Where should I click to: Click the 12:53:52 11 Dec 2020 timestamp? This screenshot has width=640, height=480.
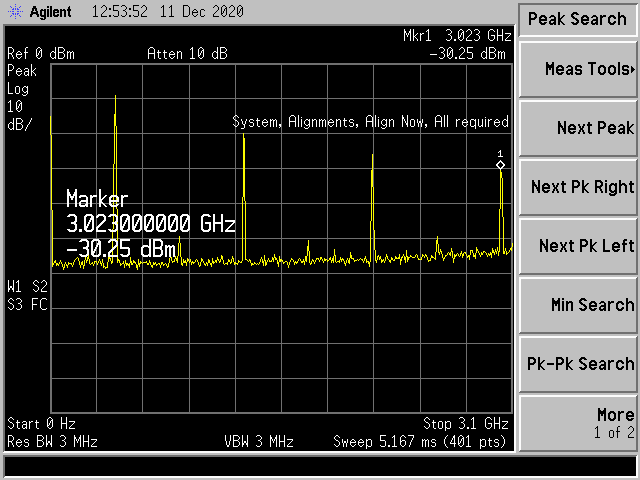click(167, 11)
